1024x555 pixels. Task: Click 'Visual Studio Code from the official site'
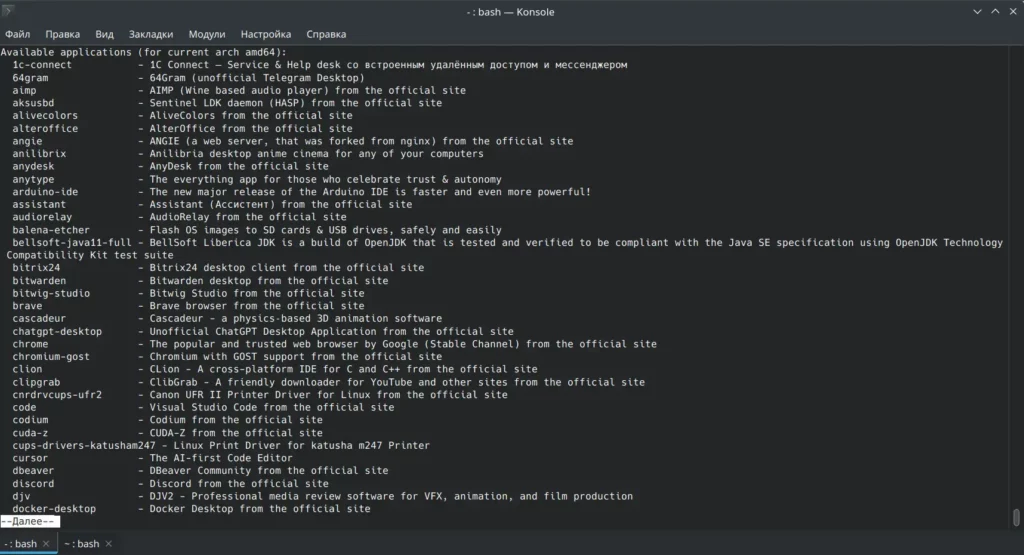[x=272, y=407]
